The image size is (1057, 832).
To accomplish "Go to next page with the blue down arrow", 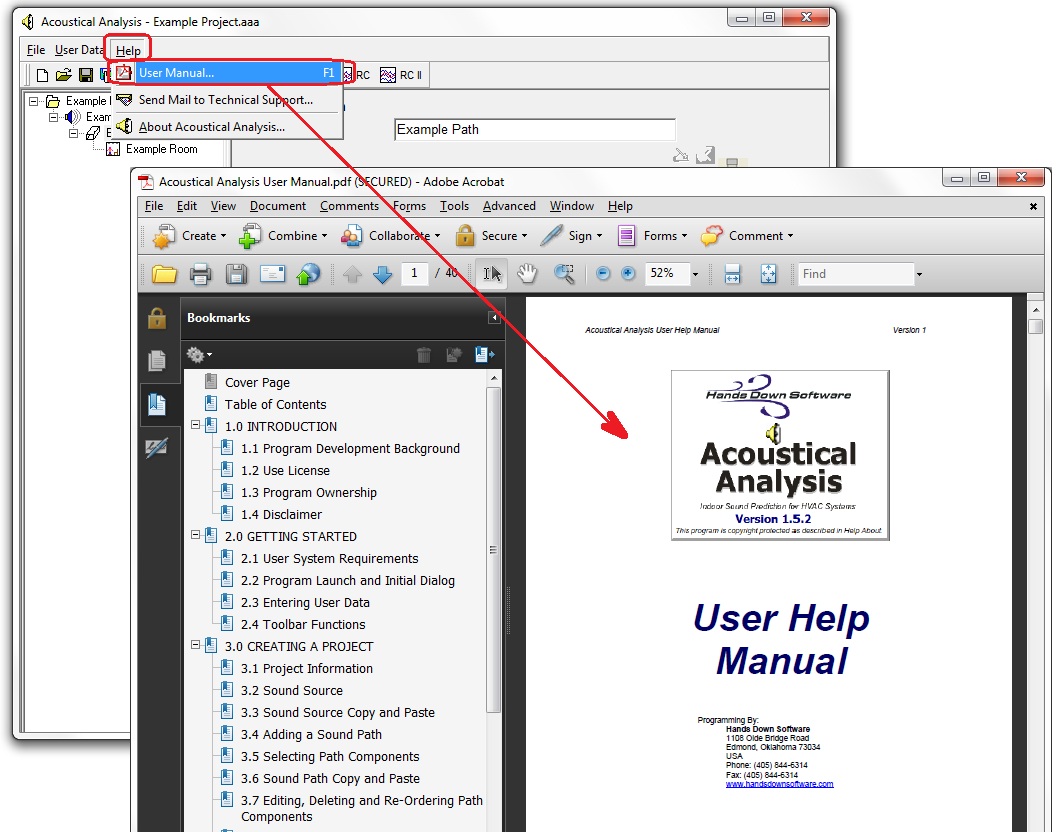I will pos(382,274).
